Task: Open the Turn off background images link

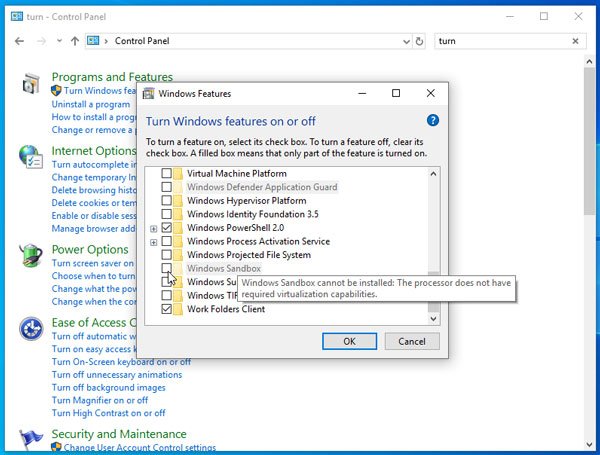Action: click(109, 387)
